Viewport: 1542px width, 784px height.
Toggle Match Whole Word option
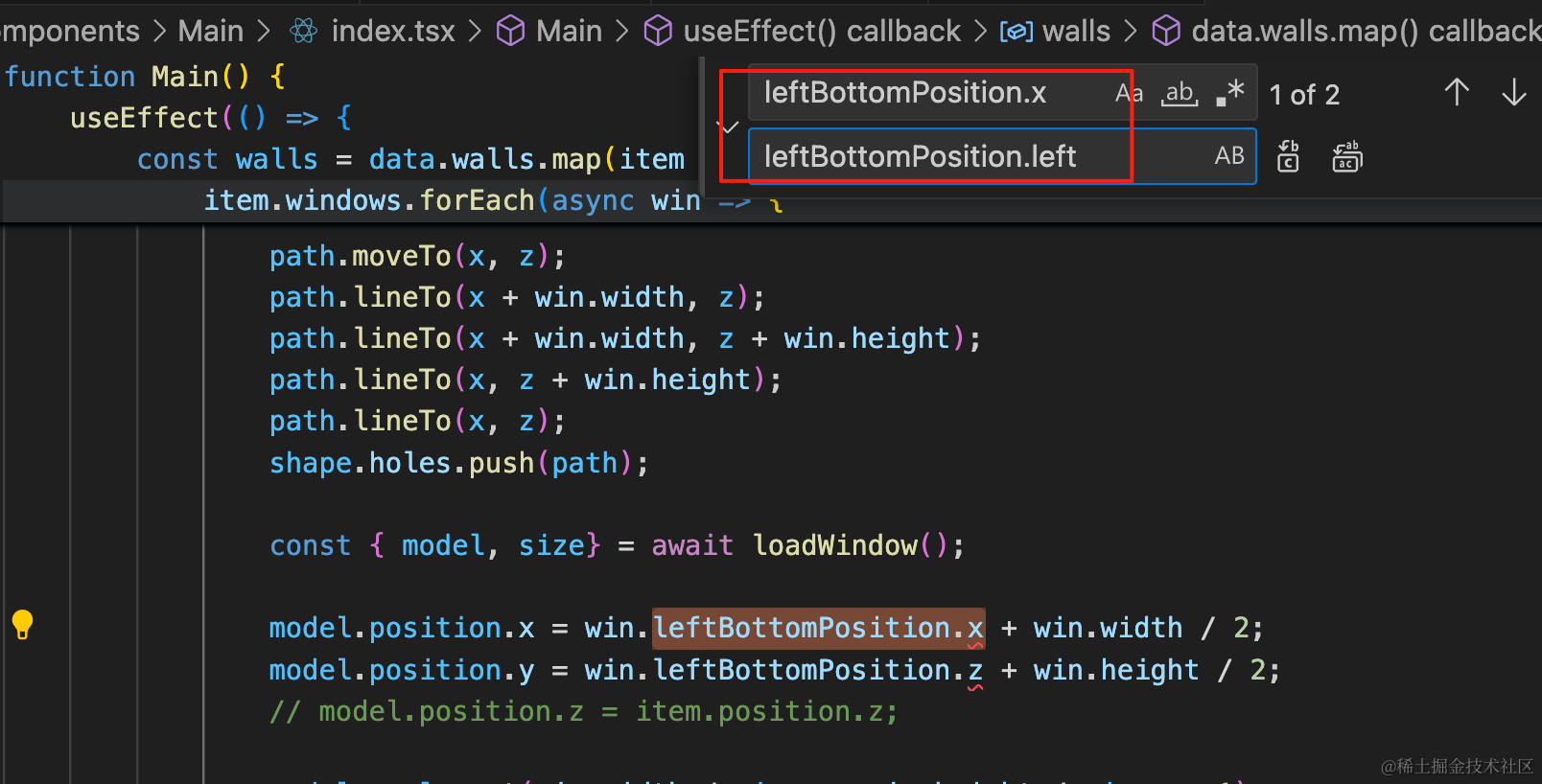[x=1180, y=93]
